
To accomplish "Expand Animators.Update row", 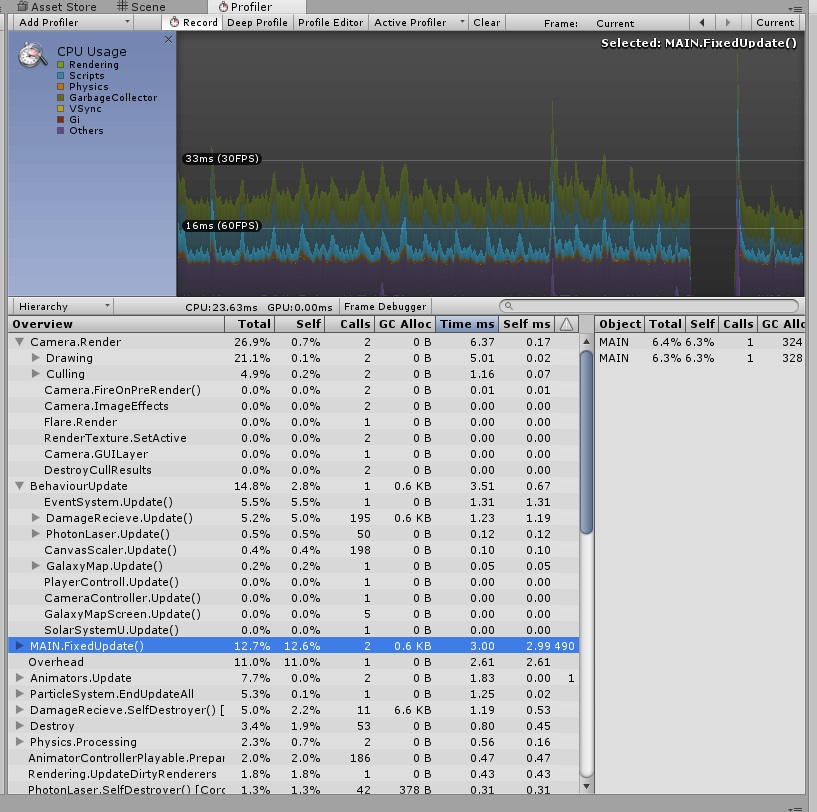I will pos(20,678).
